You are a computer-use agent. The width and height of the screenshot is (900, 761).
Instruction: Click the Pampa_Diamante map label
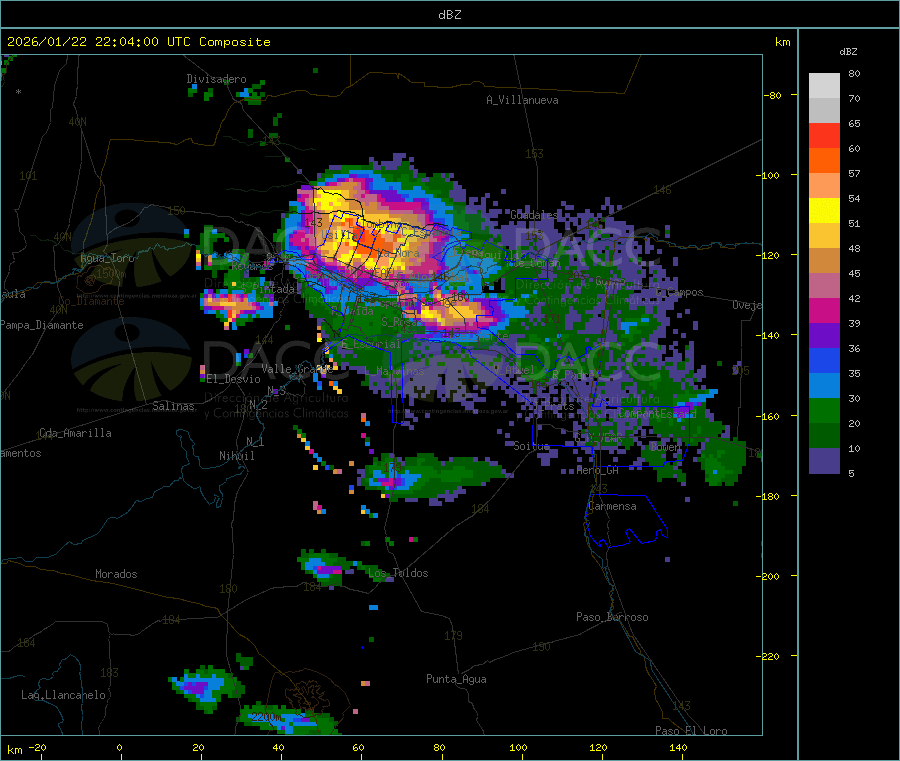42,325
